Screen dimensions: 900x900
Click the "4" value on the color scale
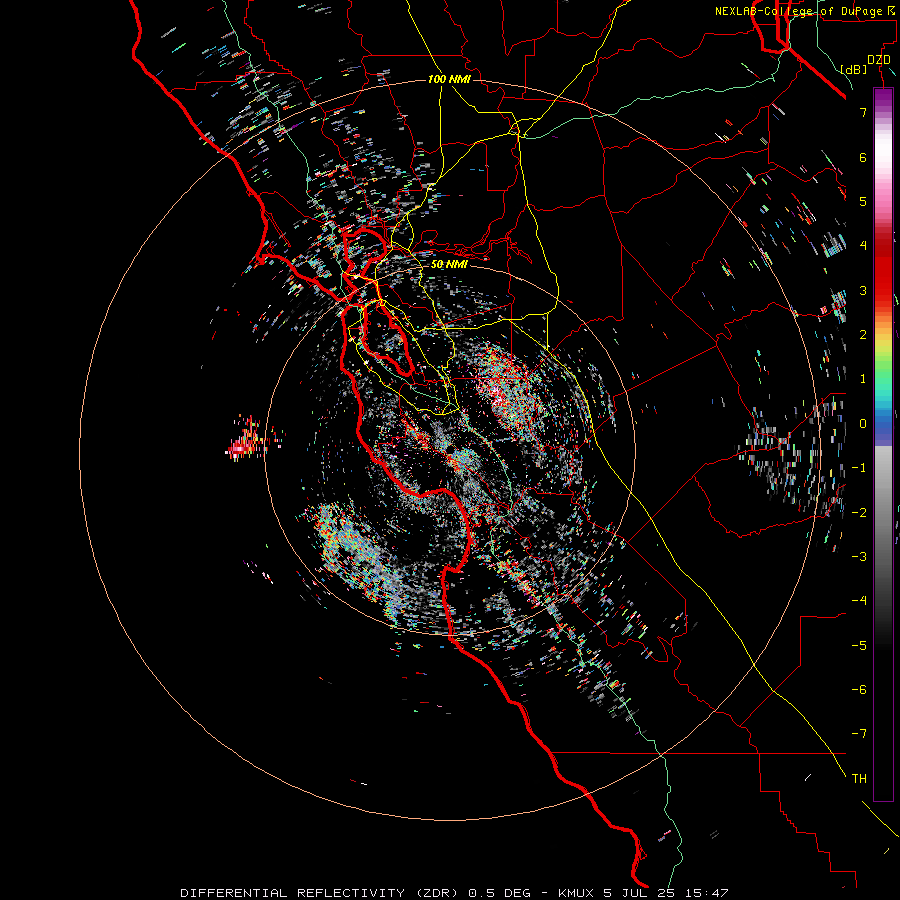(863, 246)
